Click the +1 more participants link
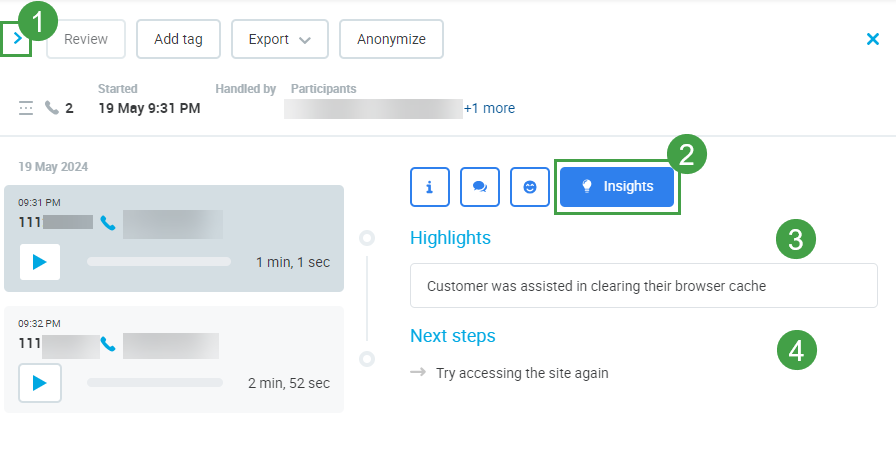 tap(489, 108)
